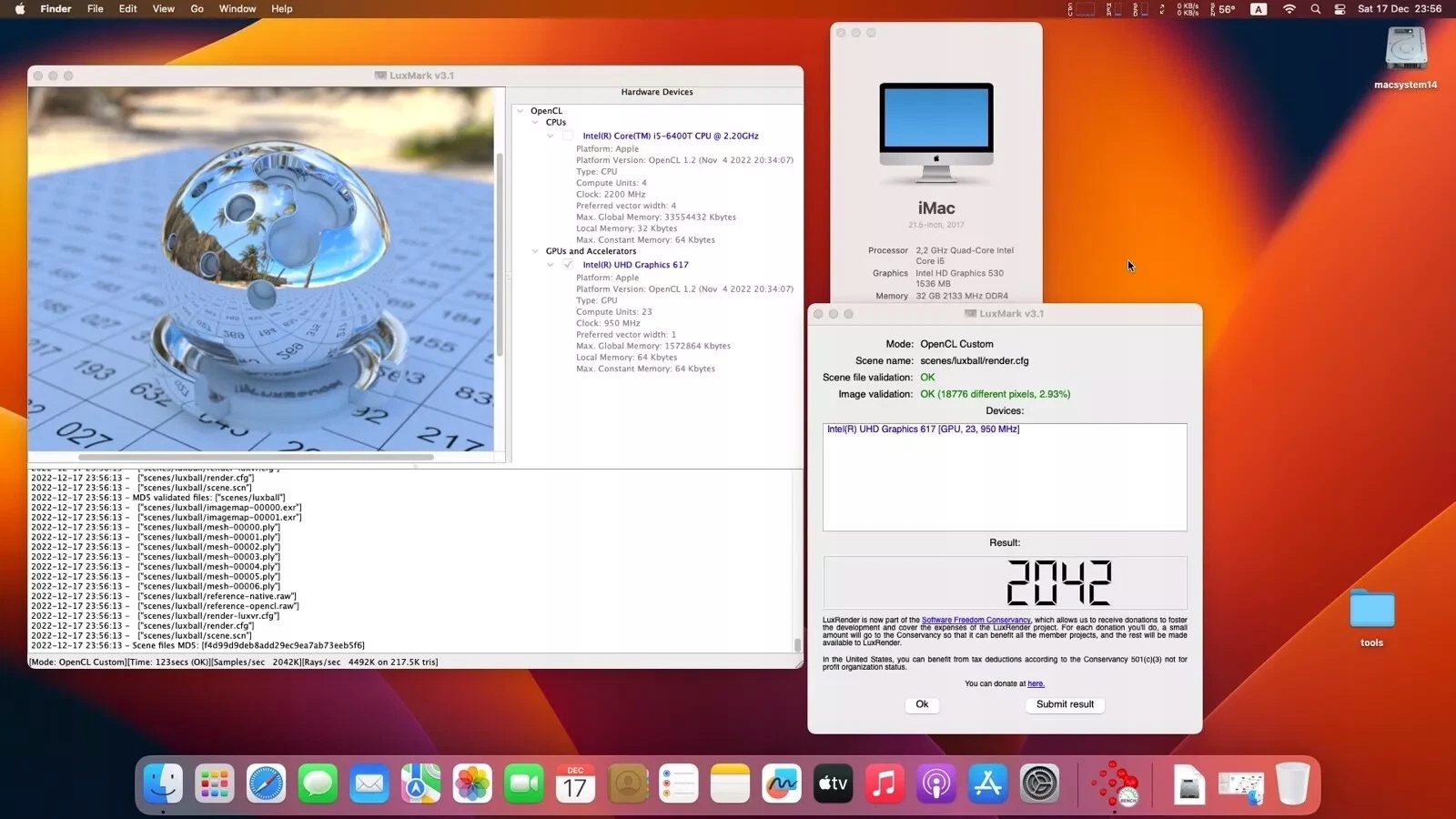Select the tools folder on the desktop
This screenshot has height=819, width=1456.
coord(1372,617)
